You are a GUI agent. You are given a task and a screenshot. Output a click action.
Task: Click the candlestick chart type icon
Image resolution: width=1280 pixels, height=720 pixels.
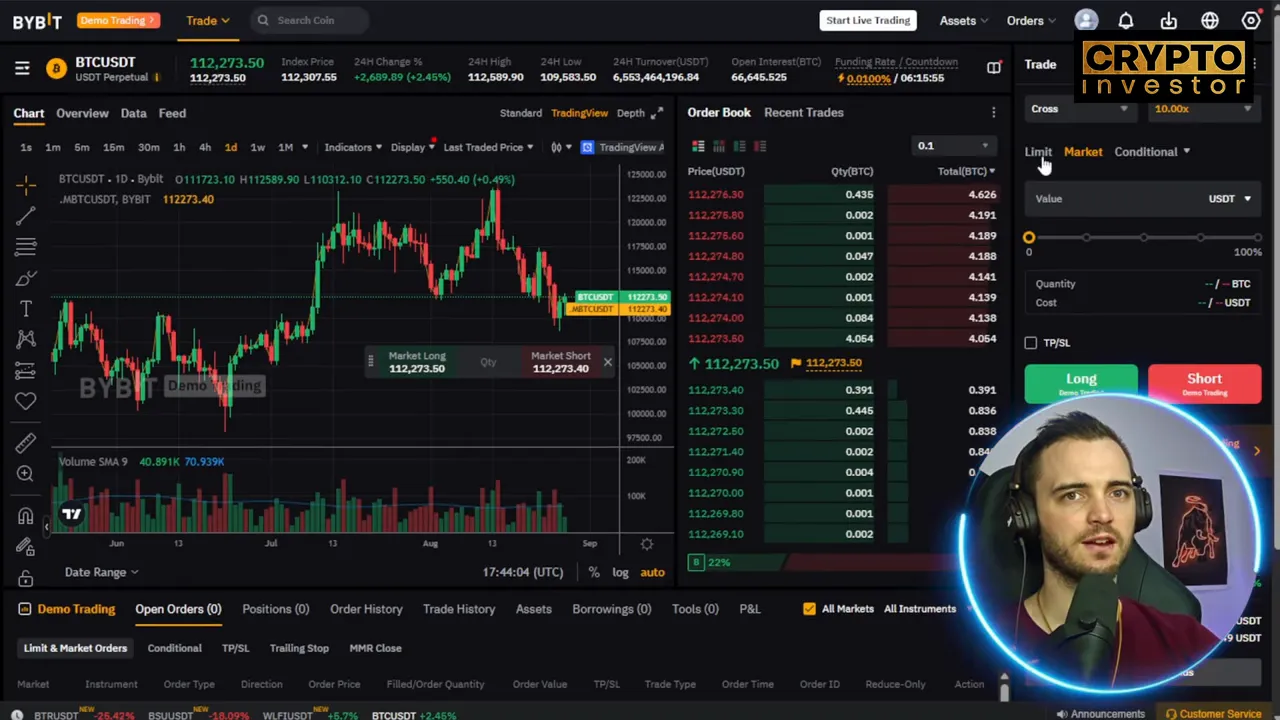[556, 147]
